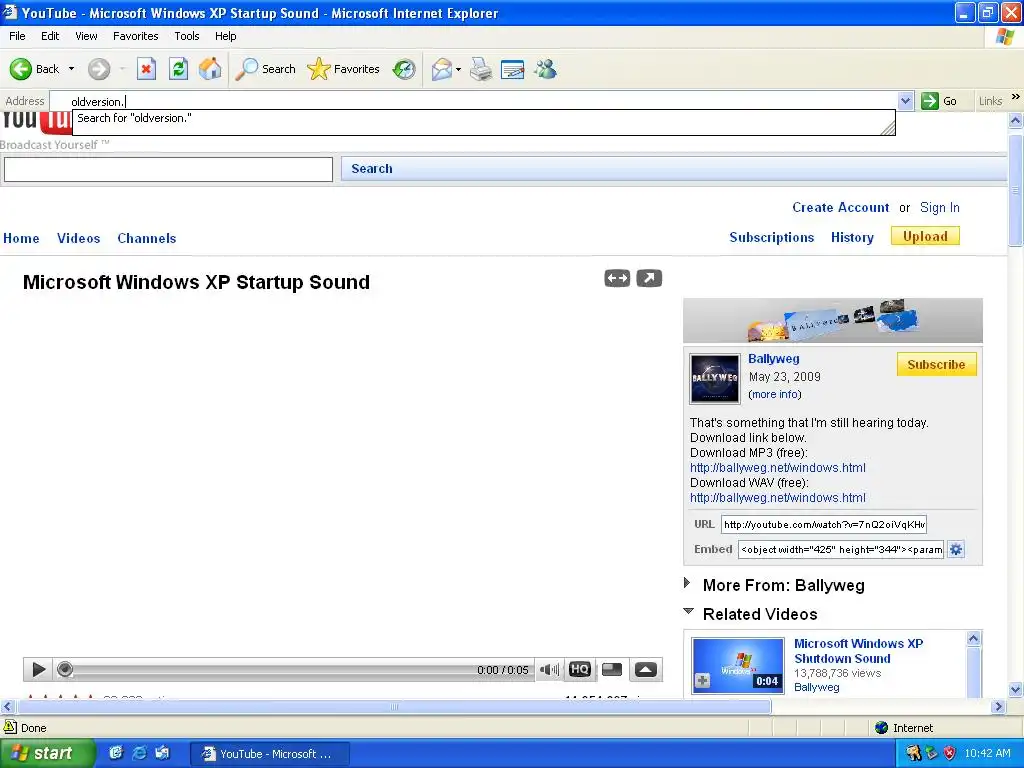Image resolution: width=1024 pixels, height=768 pixels.
Task: Pop out video with arrow icon
Action: pyautogui.click(x=649, y=278)
